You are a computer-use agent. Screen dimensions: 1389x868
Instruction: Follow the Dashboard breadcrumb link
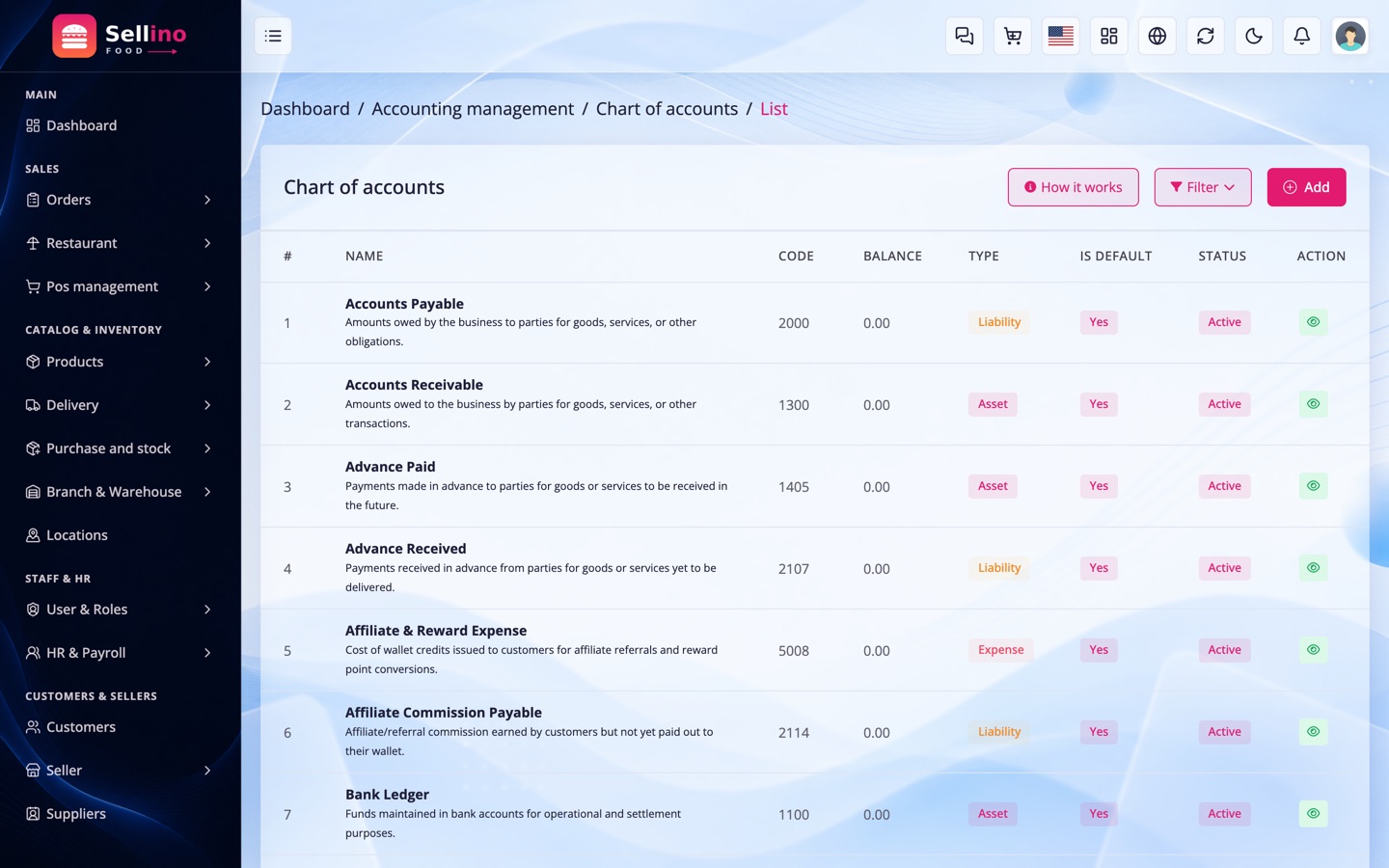pyautogui.click(x=305, y=109)
